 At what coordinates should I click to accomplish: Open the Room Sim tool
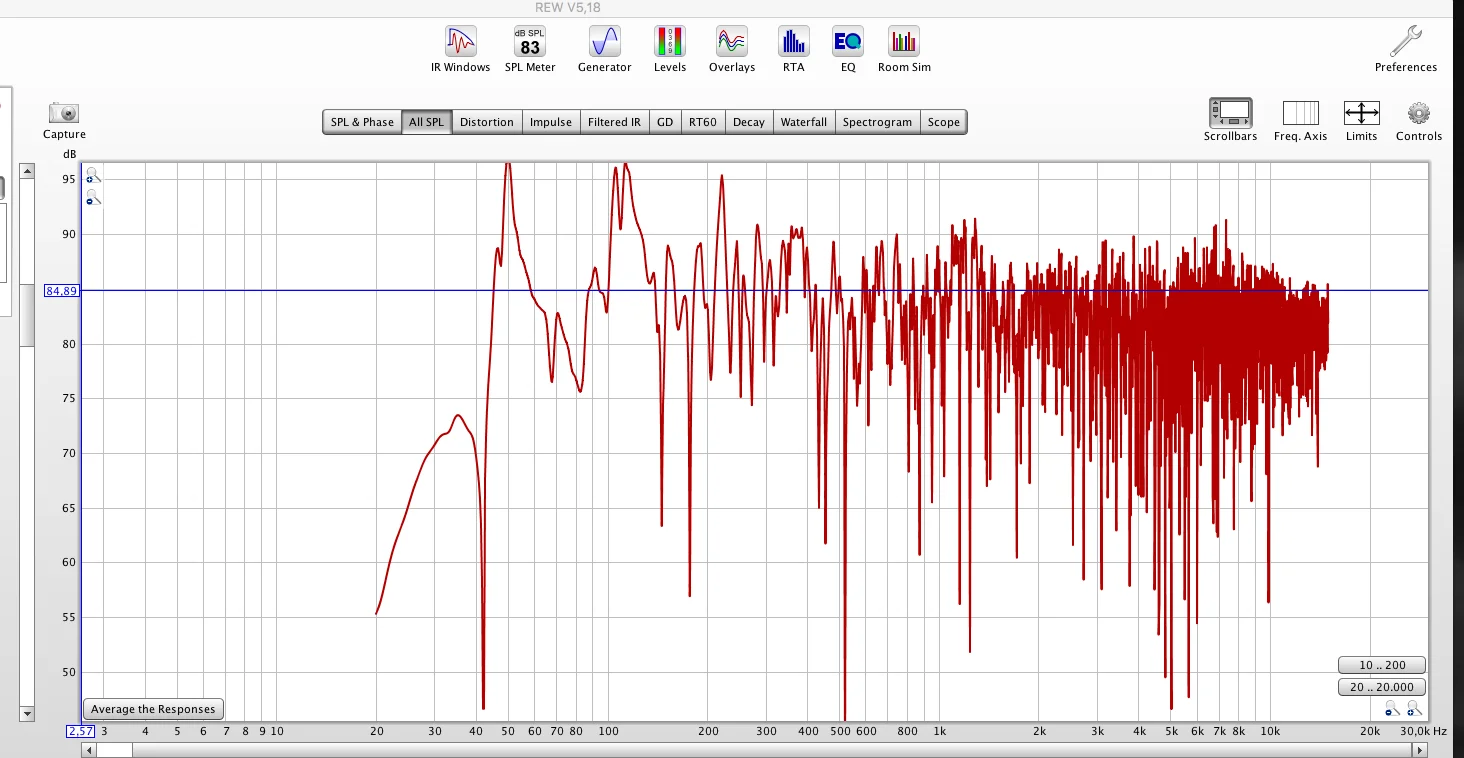pyautogui.click(x=904, y=49)
